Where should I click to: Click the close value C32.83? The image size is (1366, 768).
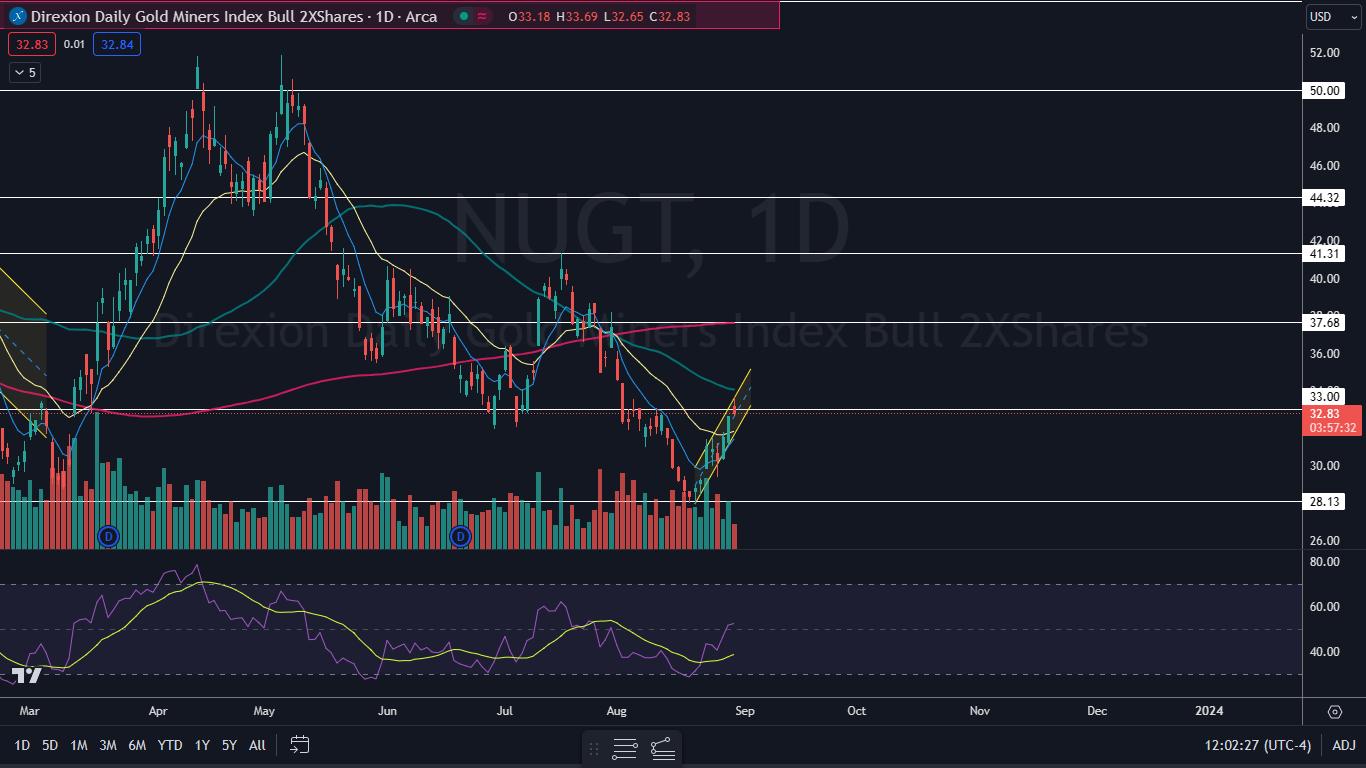pyautogui.click(x=669, y=16)
